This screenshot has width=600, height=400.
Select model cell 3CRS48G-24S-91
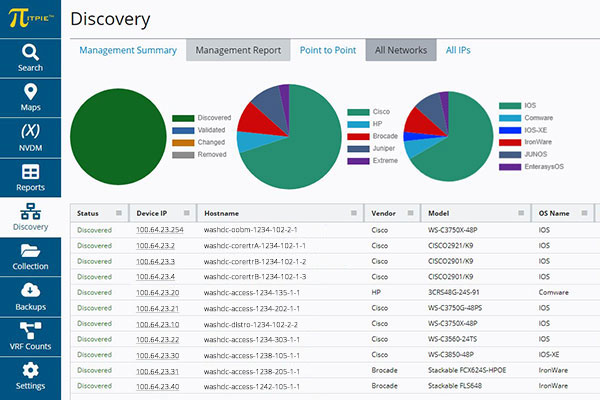click(x=453, y=292)
